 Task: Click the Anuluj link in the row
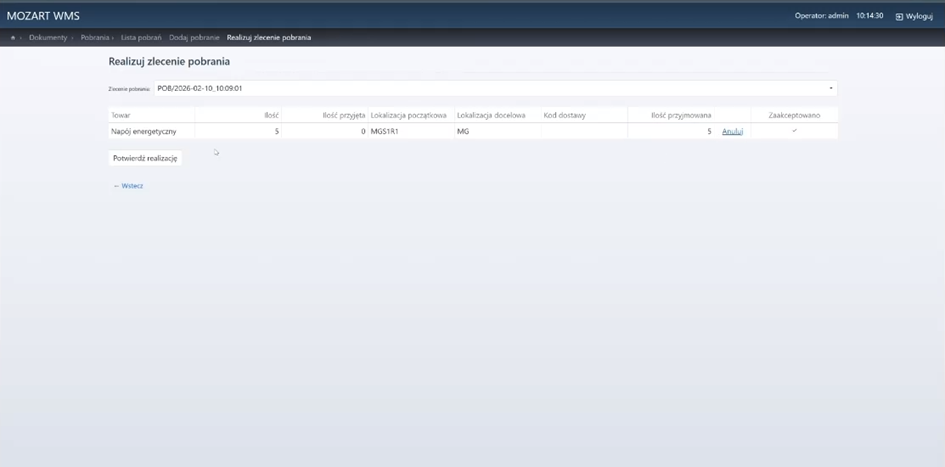732,132
